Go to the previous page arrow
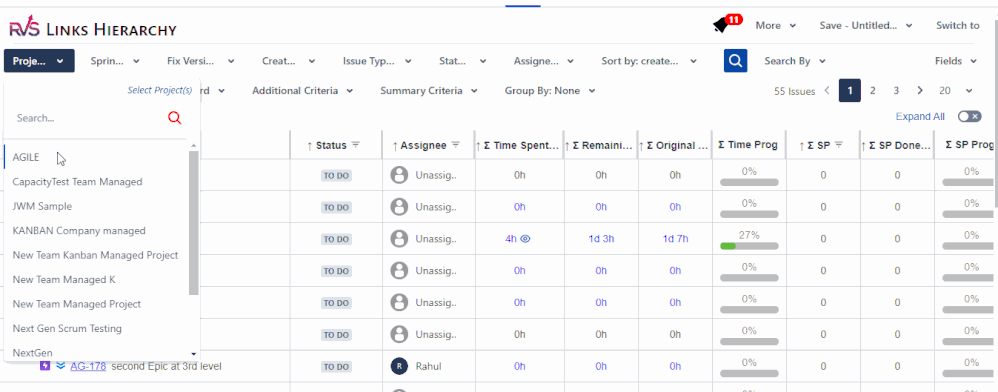Viewport: 998px width, 392px height. 827,90
